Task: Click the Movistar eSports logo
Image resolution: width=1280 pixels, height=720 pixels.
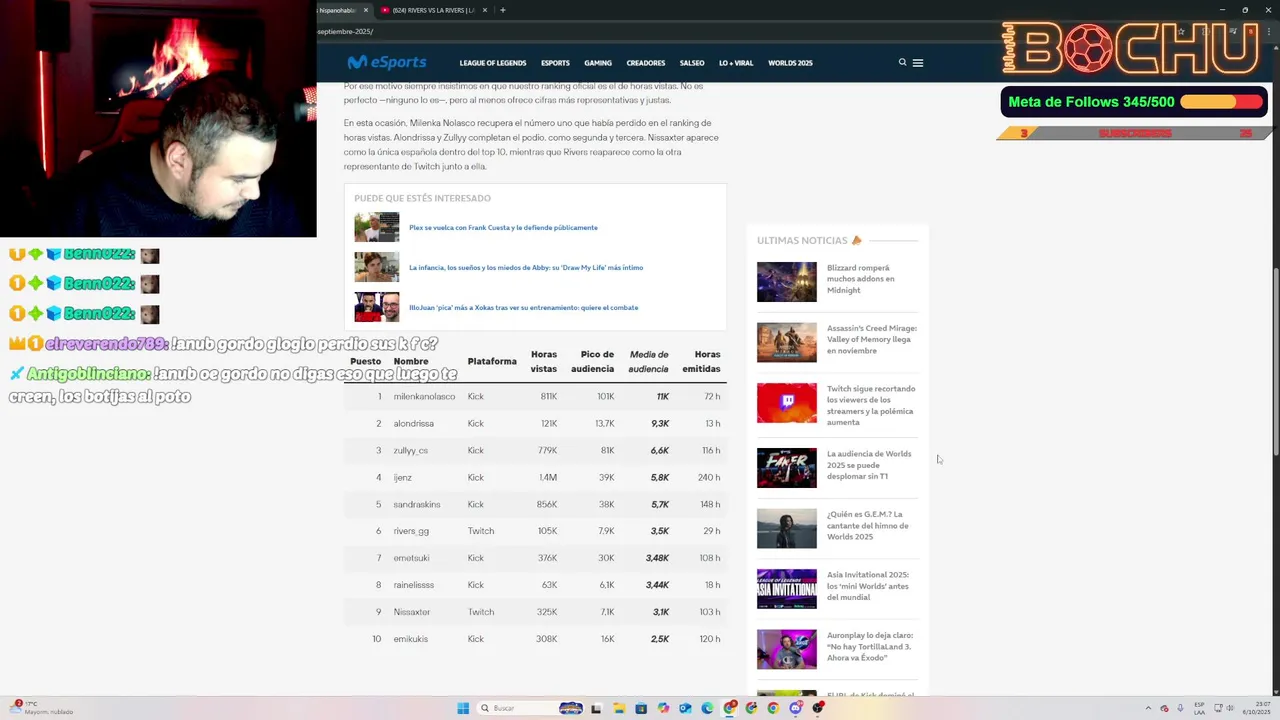Action: coord(386,62)
